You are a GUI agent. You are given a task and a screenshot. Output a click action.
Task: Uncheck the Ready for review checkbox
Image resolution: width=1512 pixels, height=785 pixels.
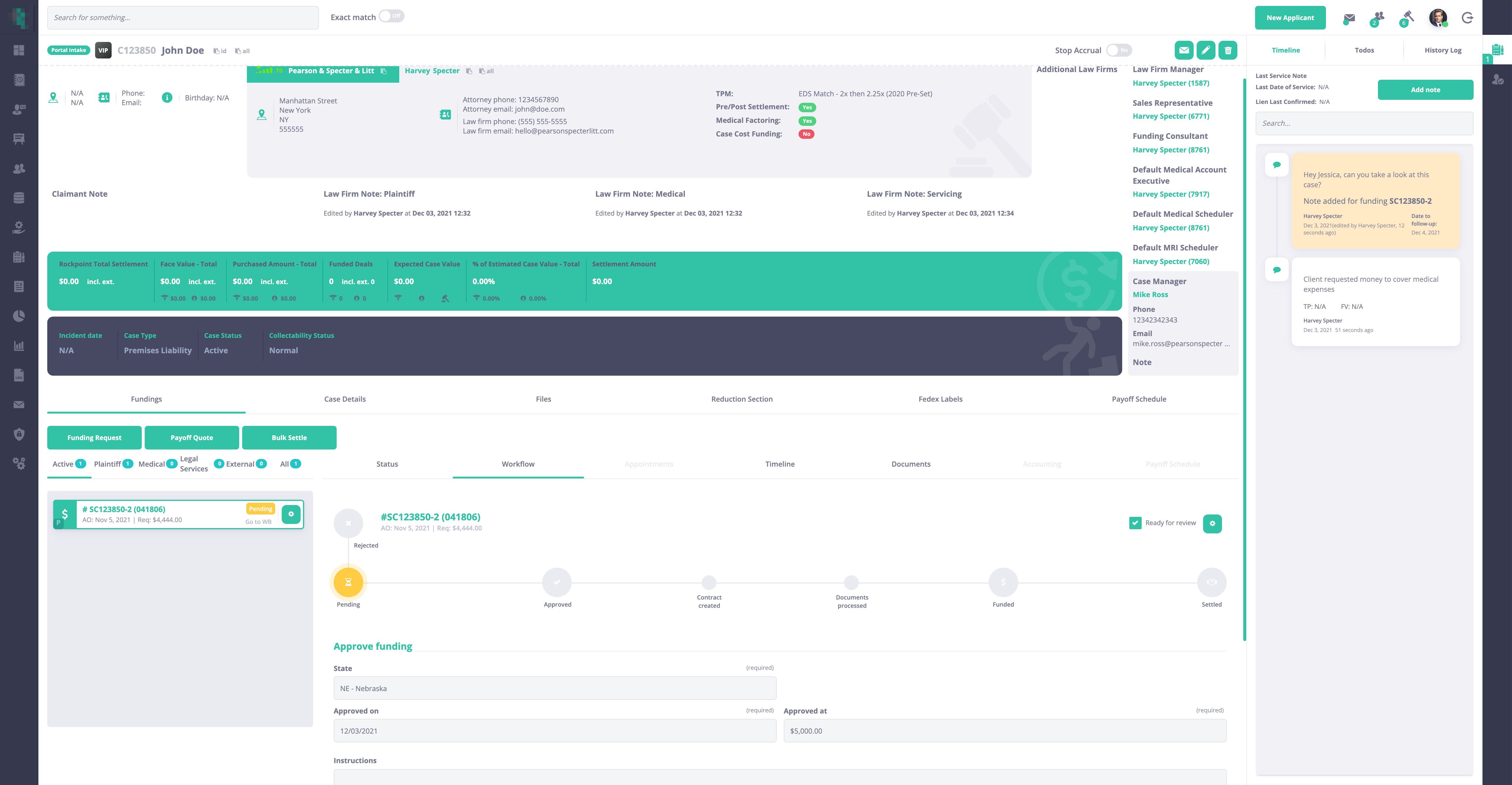1135,522
